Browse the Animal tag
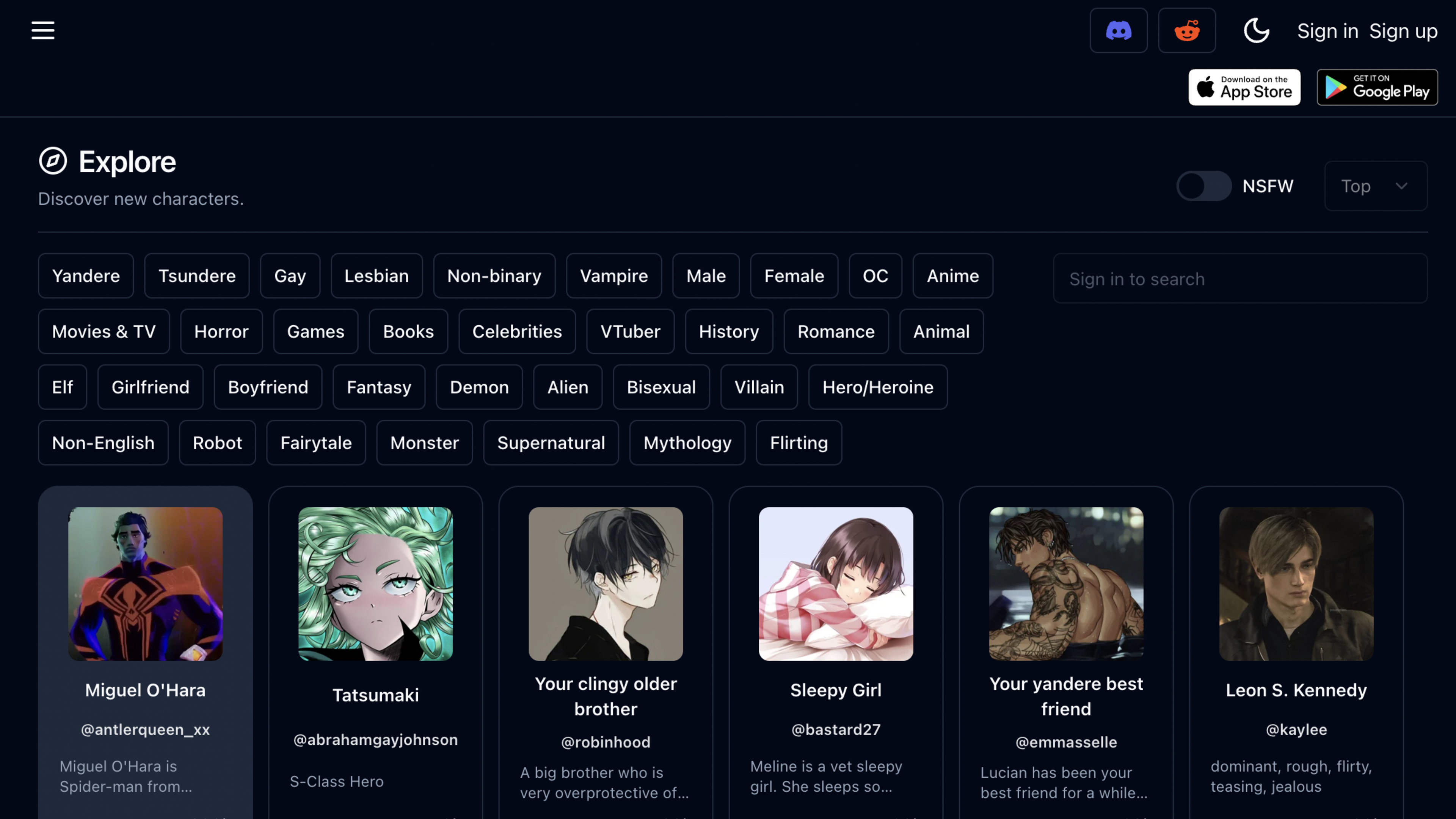1456x819 pixels. 941,331
